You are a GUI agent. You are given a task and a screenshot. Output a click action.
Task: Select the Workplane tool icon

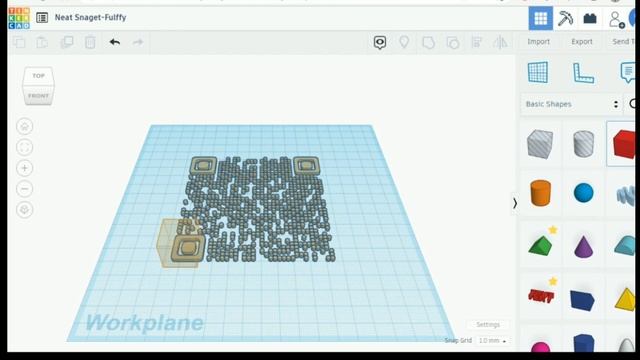[538, 73]
